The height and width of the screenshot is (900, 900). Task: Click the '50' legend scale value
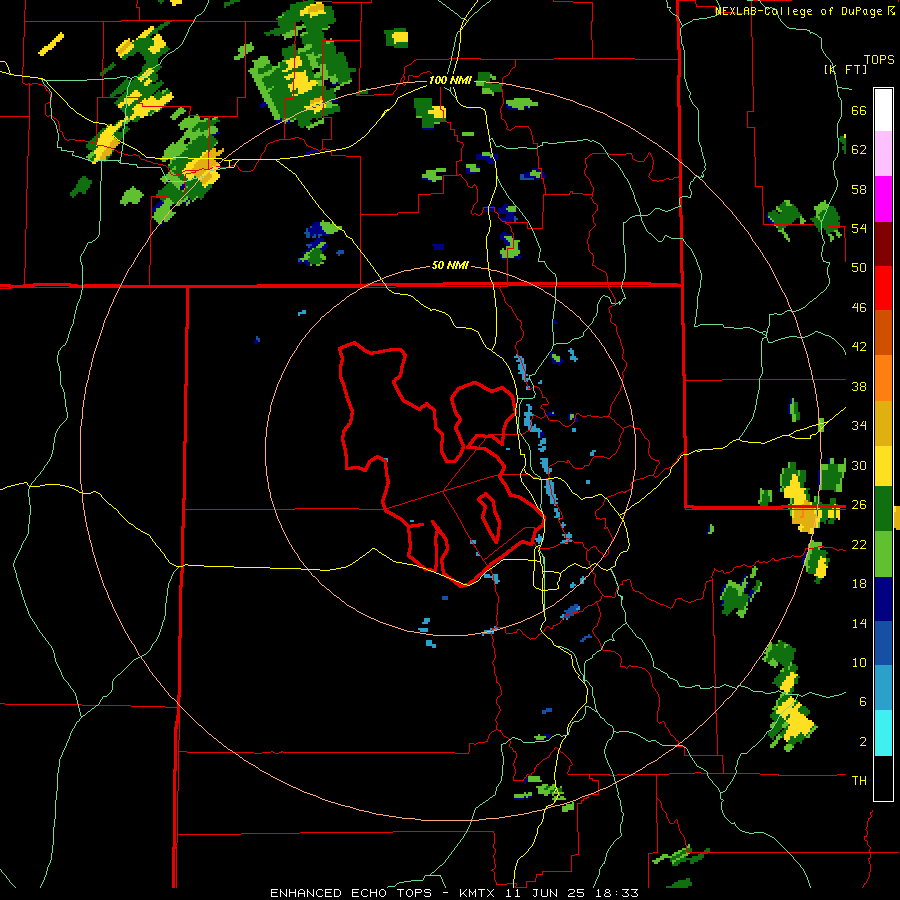pos(859,268)
